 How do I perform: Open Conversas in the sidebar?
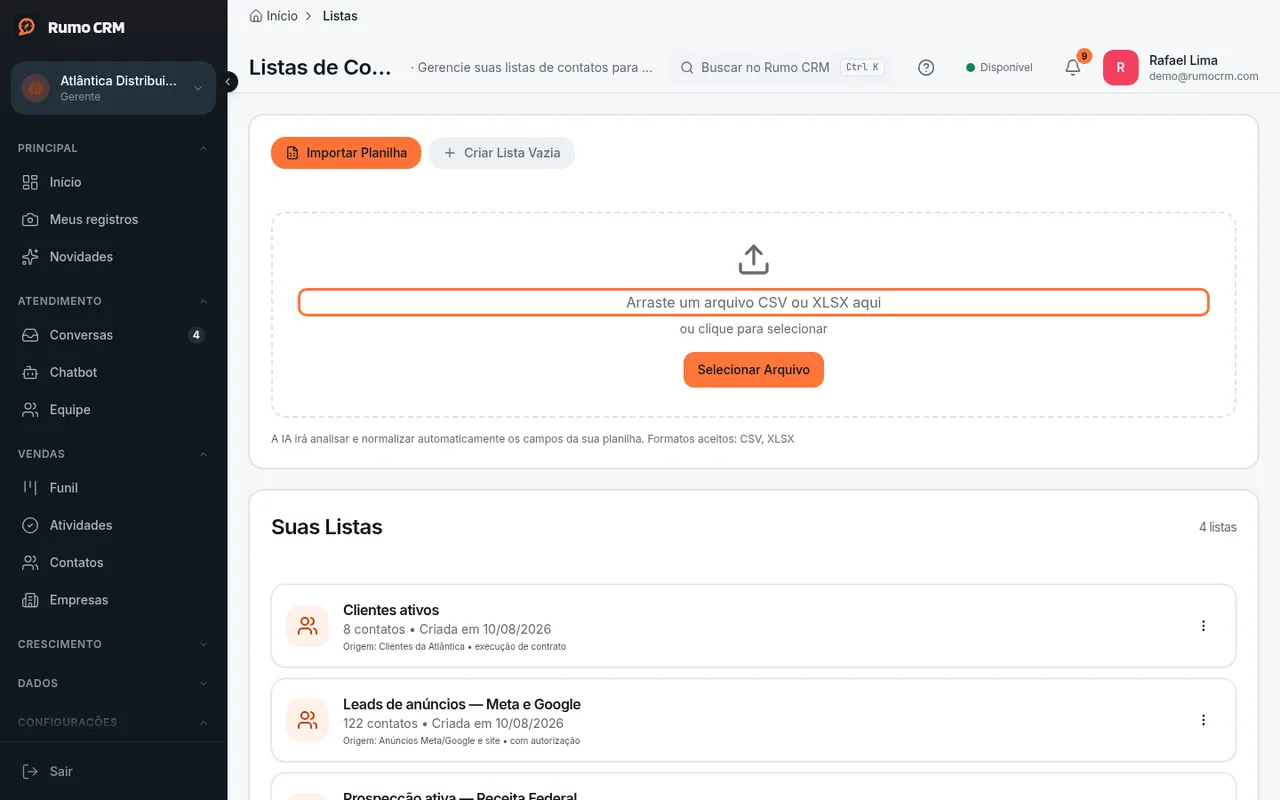pos(113,335)
